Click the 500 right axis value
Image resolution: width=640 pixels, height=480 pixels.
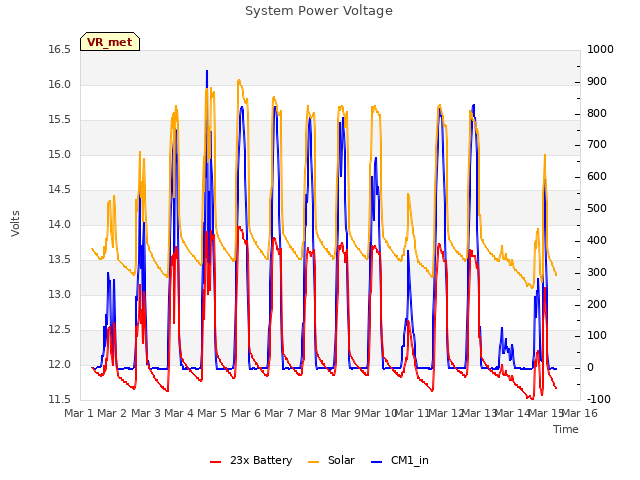597,209
